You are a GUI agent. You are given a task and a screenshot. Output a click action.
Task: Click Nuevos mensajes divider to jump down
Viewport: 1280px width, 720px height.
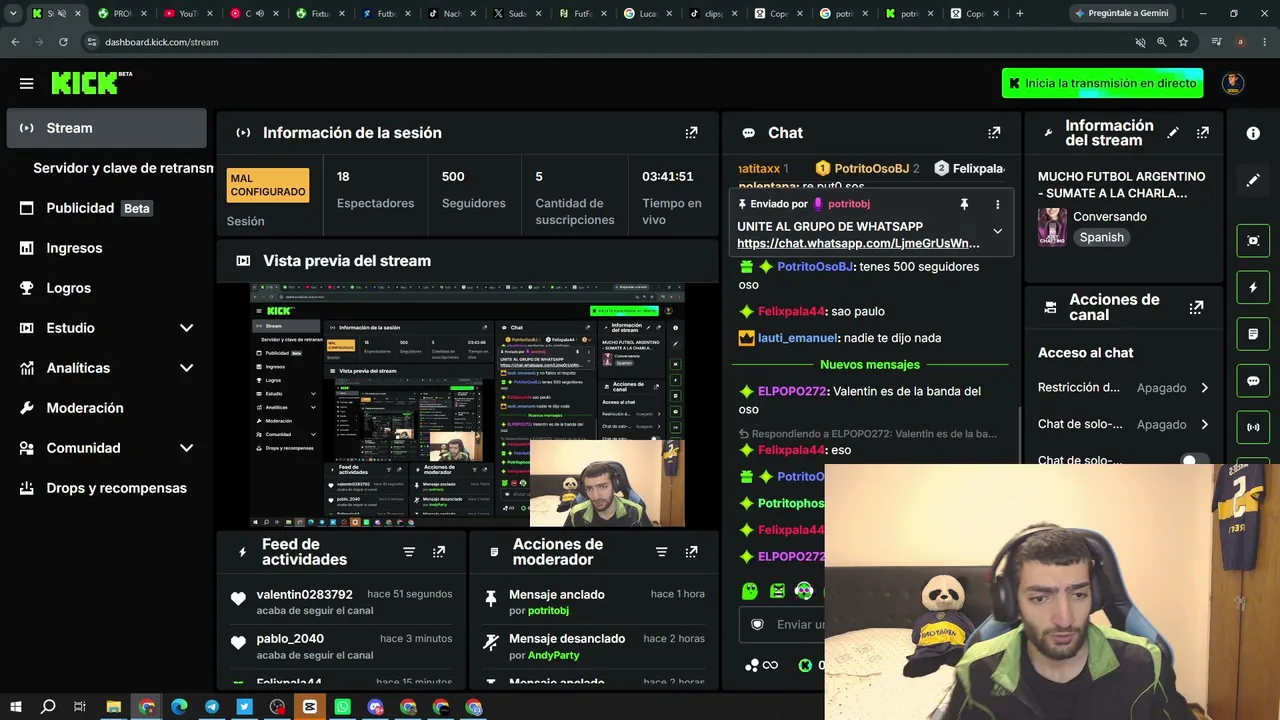point(870,365)
